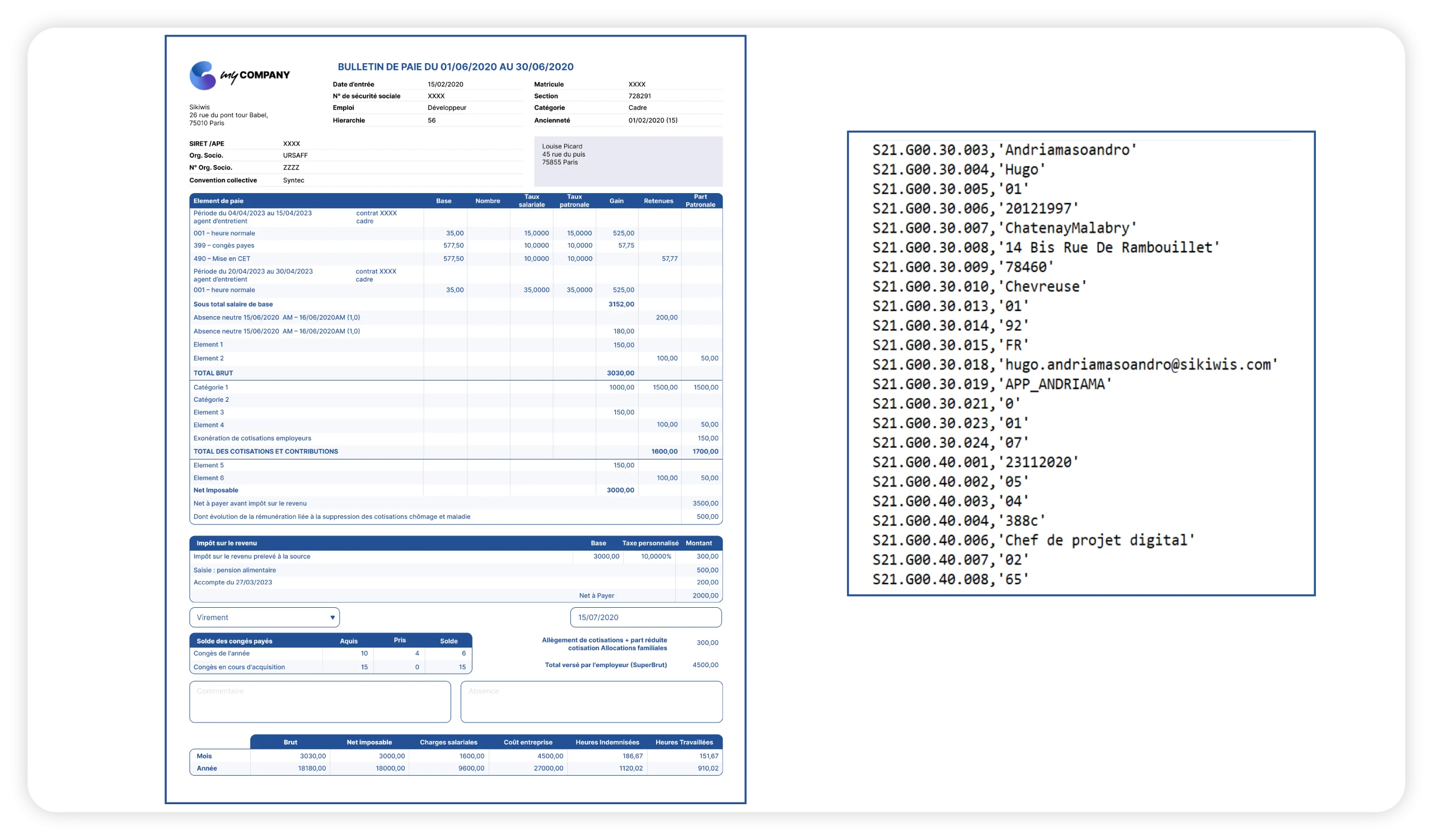
Task: Click the S21.G00.30.003 Andriamasoandro line
Action: (1004, 149)
